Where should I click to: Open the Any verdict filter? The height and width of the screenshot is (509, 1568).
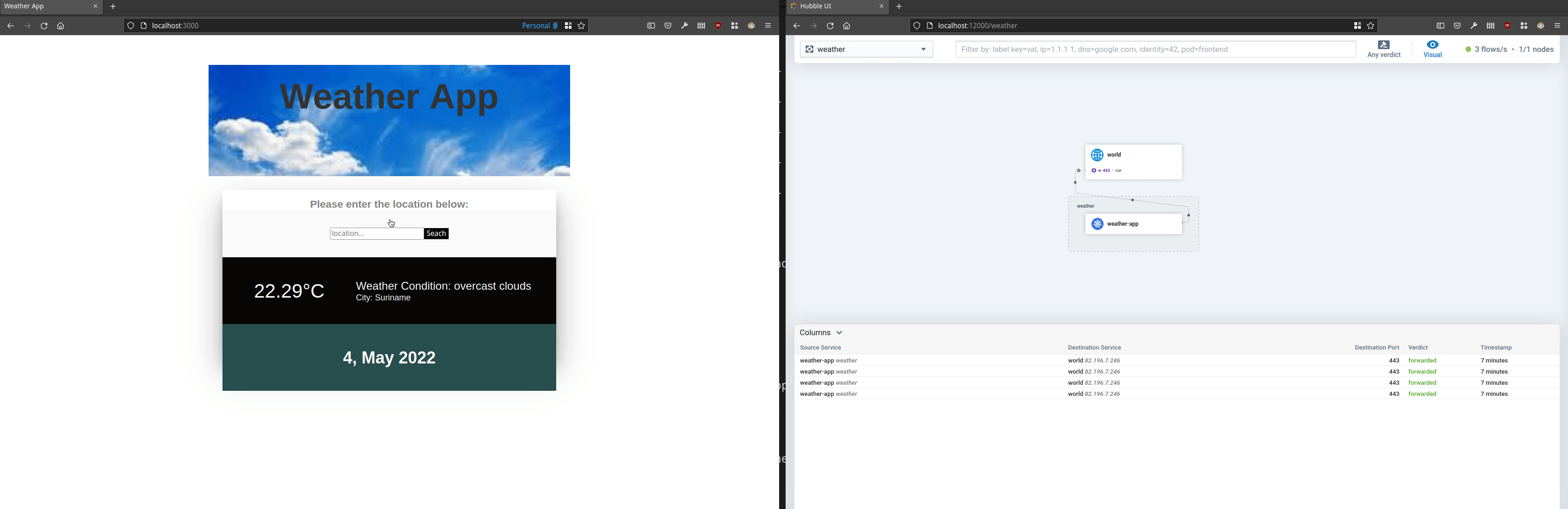tap(1384, 49)
